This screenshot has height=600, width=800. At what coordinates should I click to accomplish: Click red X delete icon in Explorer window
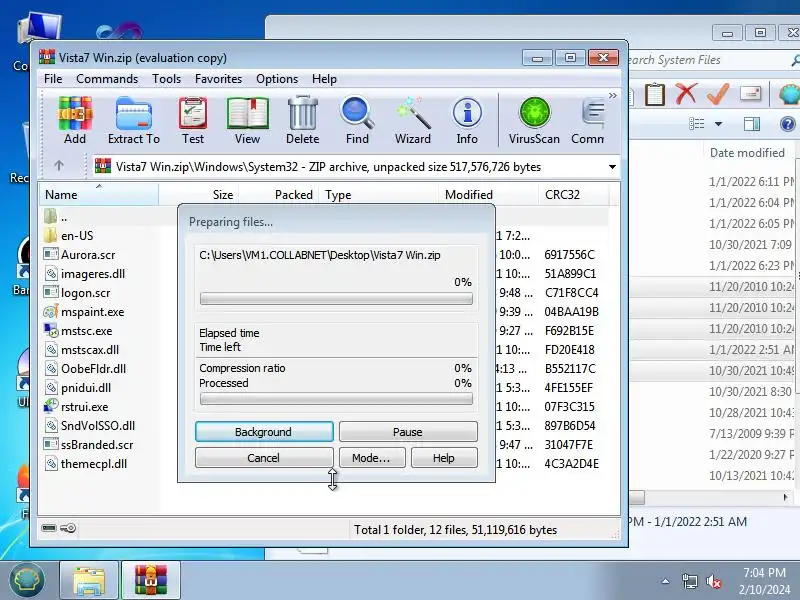coord(686,94)
